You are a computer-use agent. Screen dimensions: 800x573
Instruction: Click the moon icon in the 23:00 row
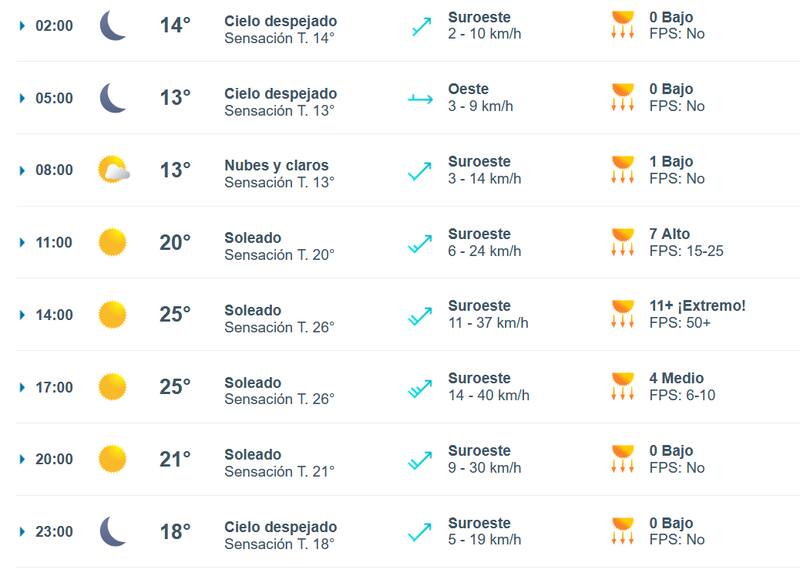(x=113, y=532)
